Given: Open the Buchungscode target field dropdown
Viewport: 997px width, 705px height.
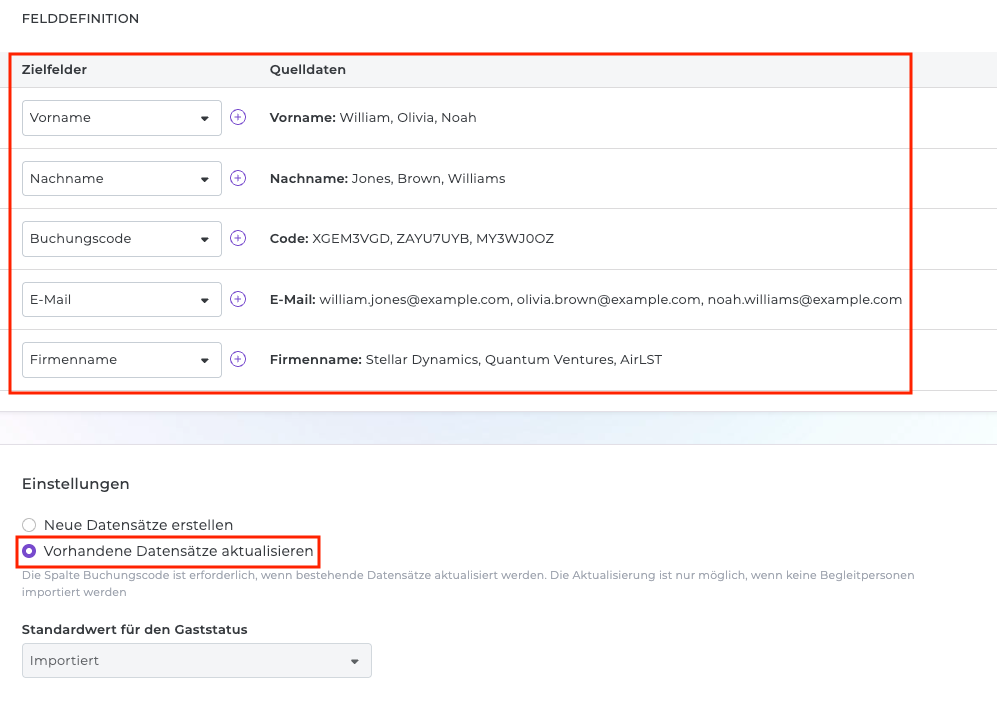Looking at the screenshot, I should pos(122,239).
